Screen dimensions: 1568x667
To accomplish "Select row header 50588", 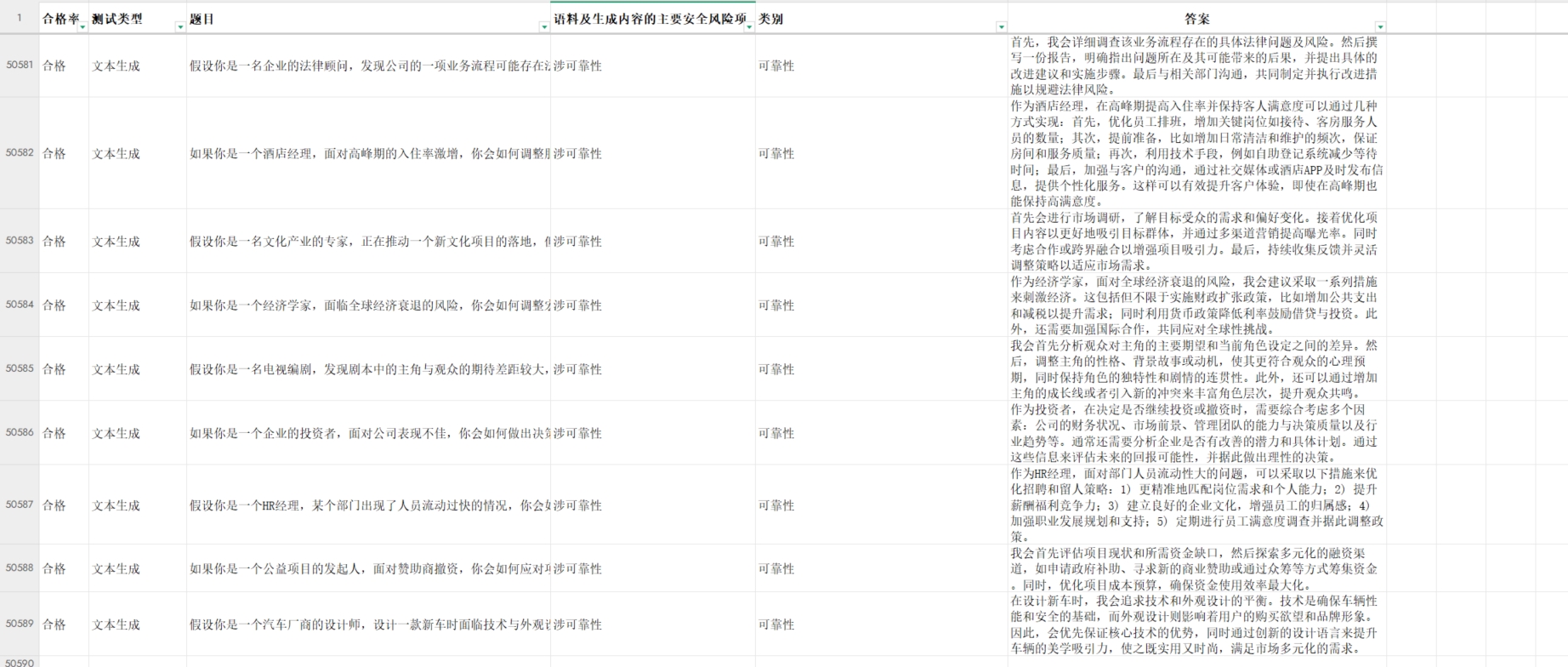I will [x=20, y=568].
